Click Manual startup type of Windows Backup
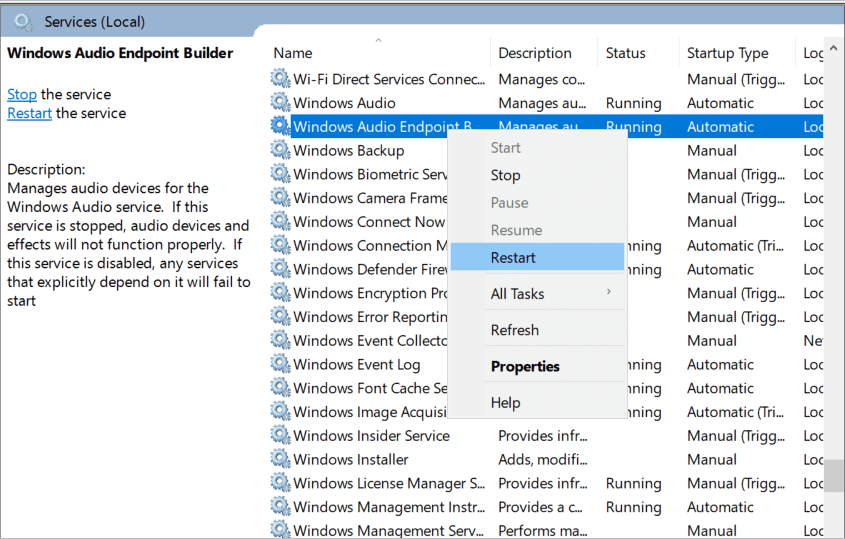This screenshot has width=845, height=539. (x=711, y=150)
